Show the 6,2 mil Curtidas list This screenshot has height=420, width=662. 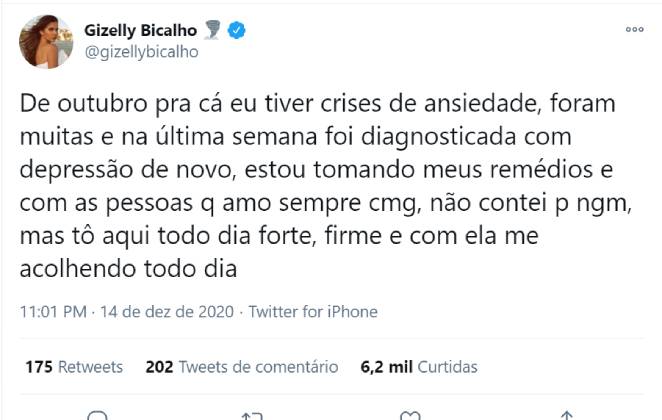tap(419, 367)
